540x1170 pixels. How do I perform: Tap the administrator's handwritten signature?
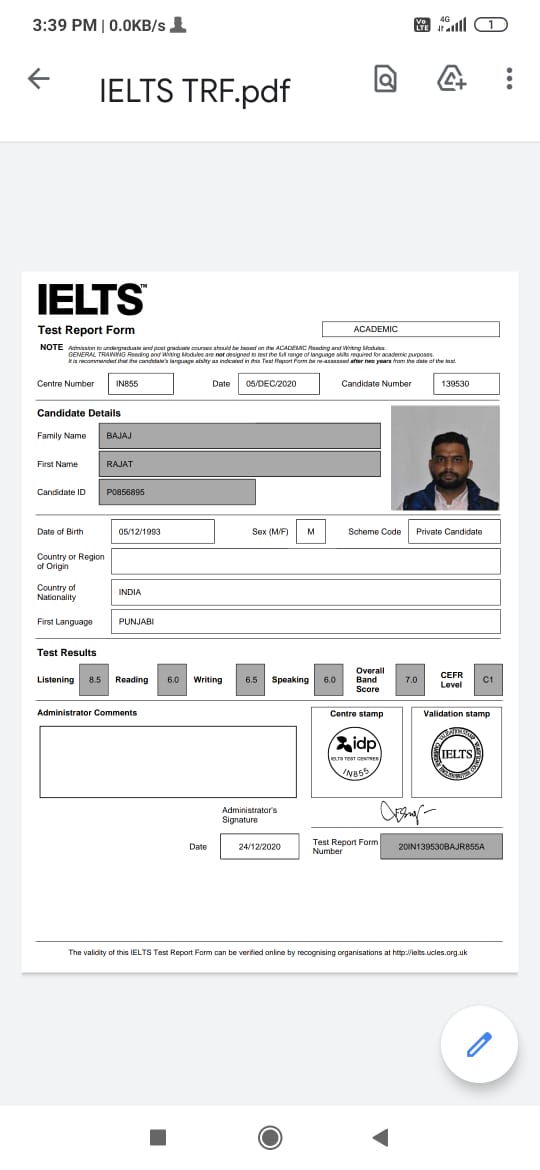coord(406,811)
